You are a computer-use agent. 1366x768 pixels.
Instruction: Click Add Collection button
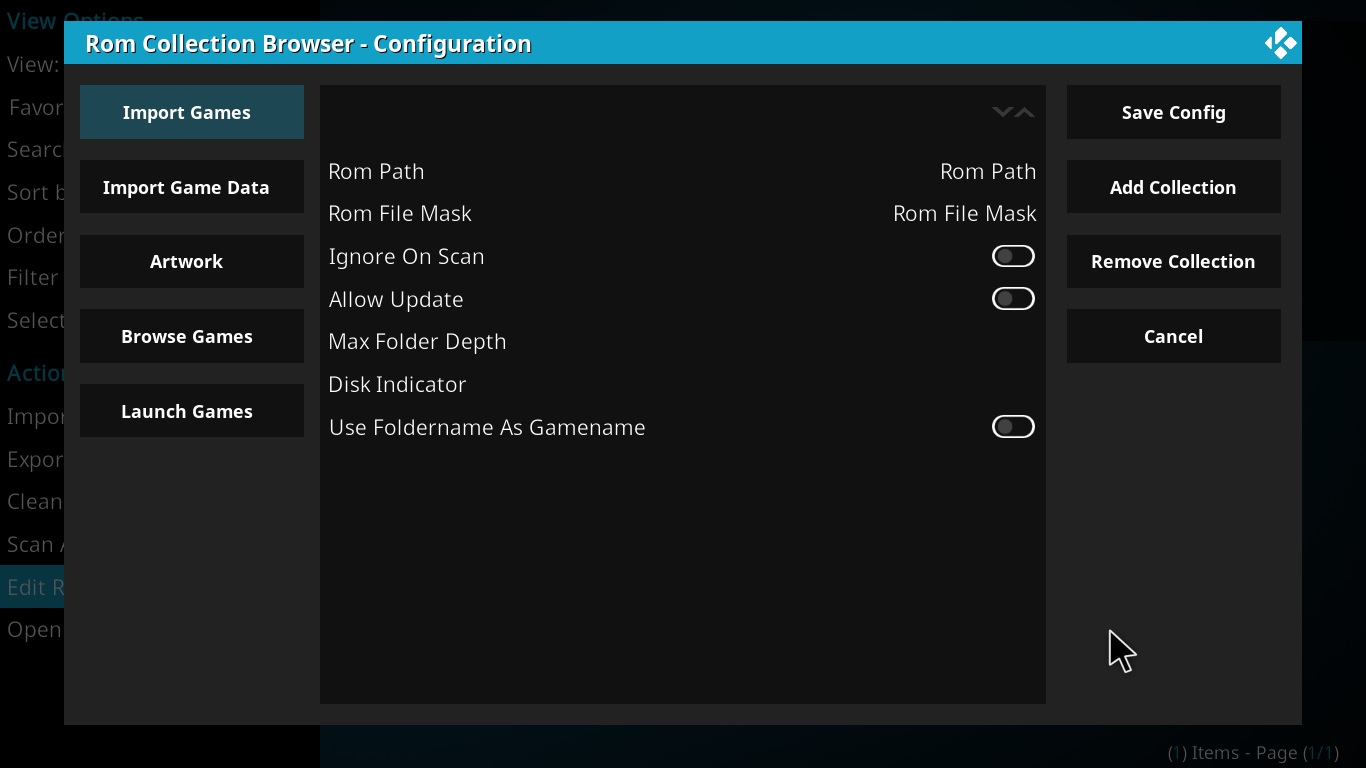coord(1174,187)
